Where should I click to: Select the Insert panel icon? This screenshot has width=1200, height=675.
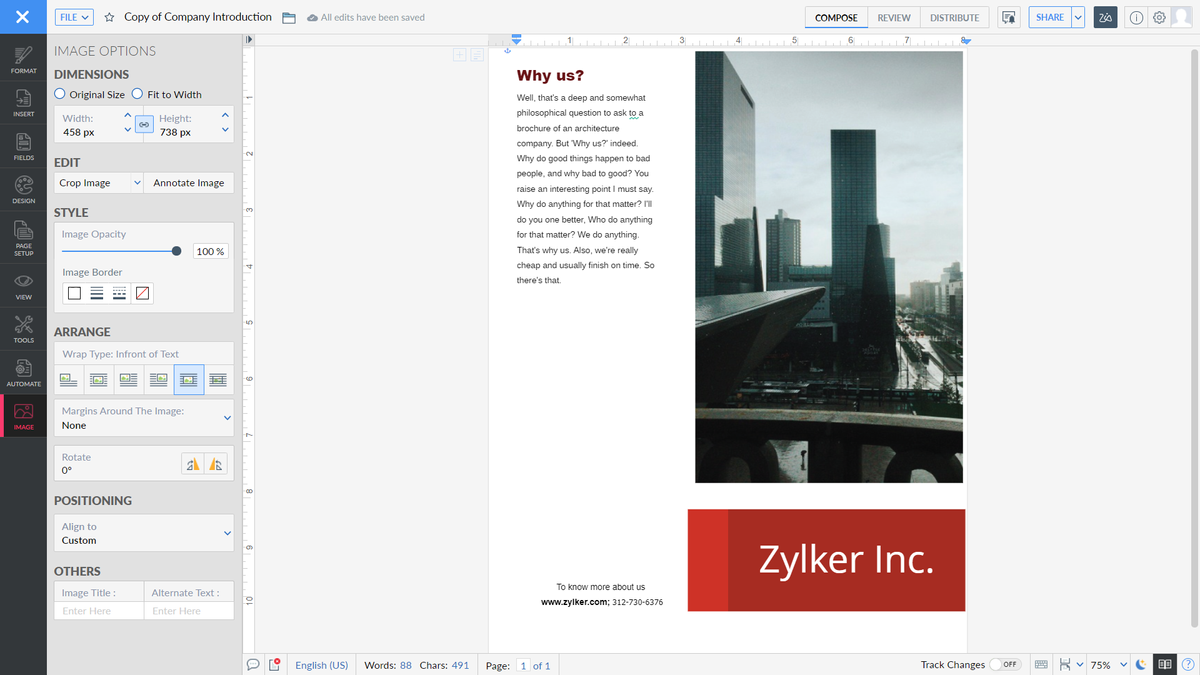[x=22, y=103]
